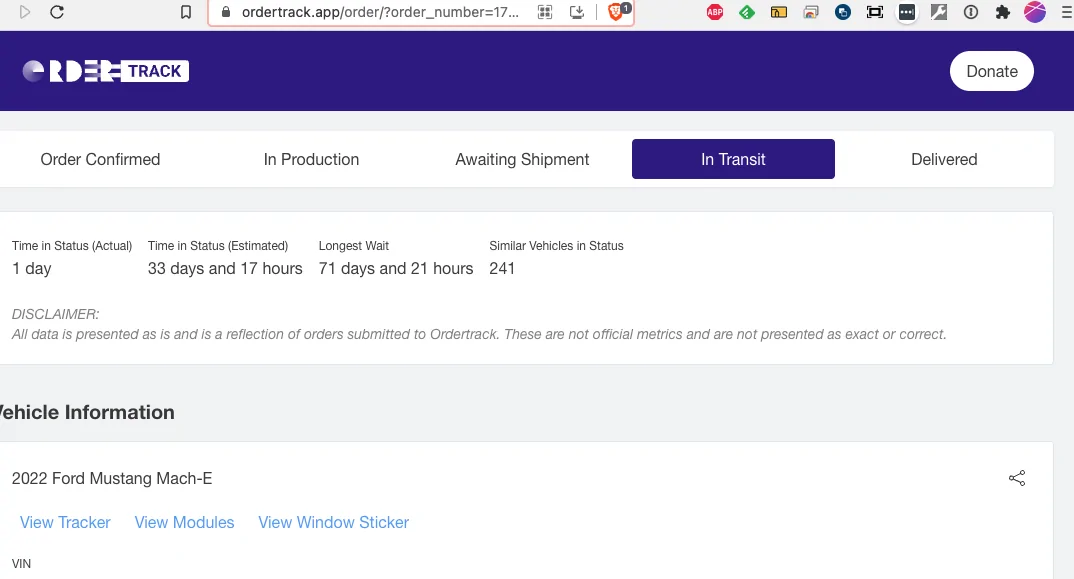Click the Donate button
Image resolution: width=1074 pixels, height=579 pixels.
[992, 71]
